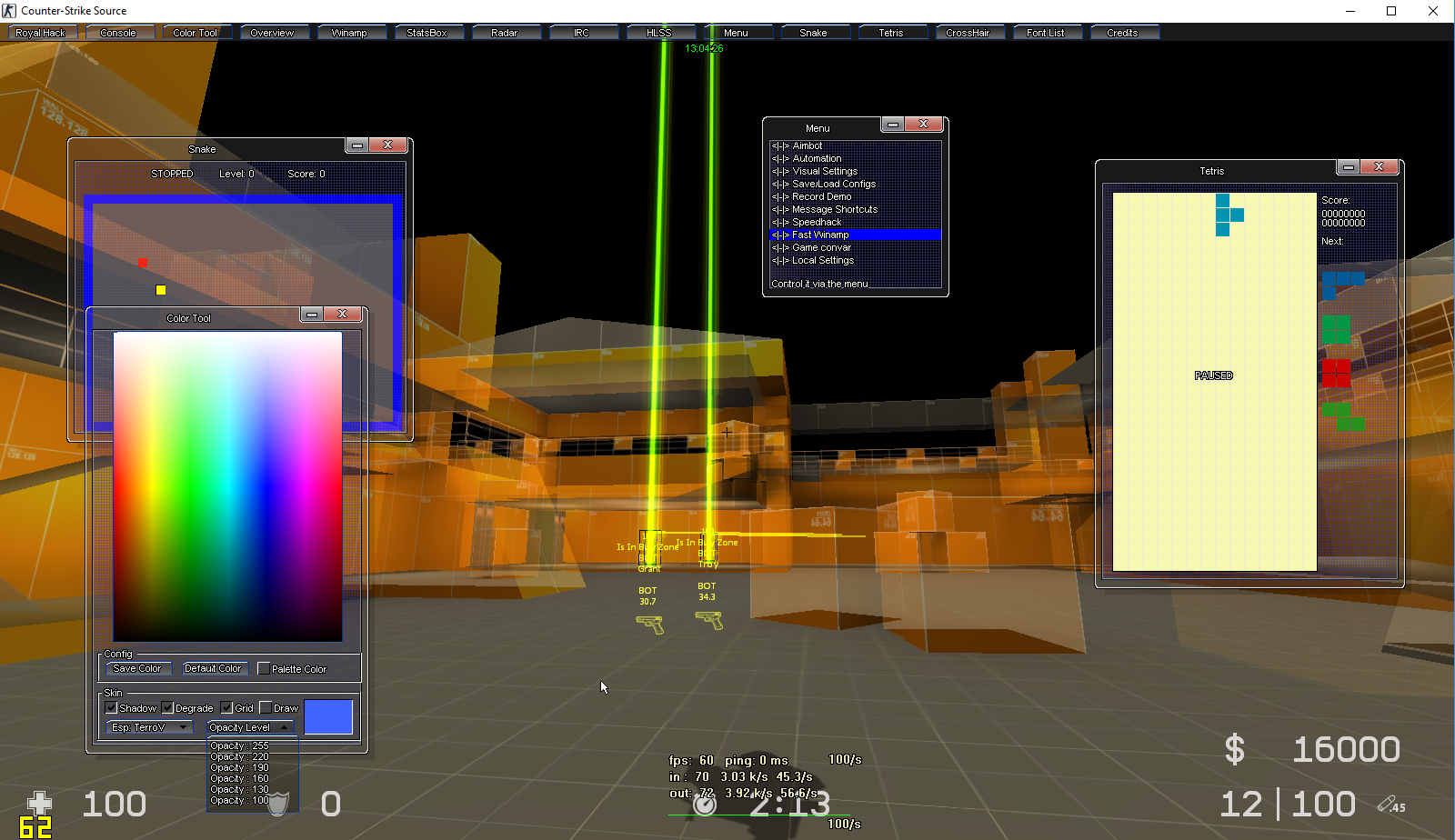Click the blue skin color preview swatch
Image resolution: width=1455 pixels, height=840 pixels.
328,717
